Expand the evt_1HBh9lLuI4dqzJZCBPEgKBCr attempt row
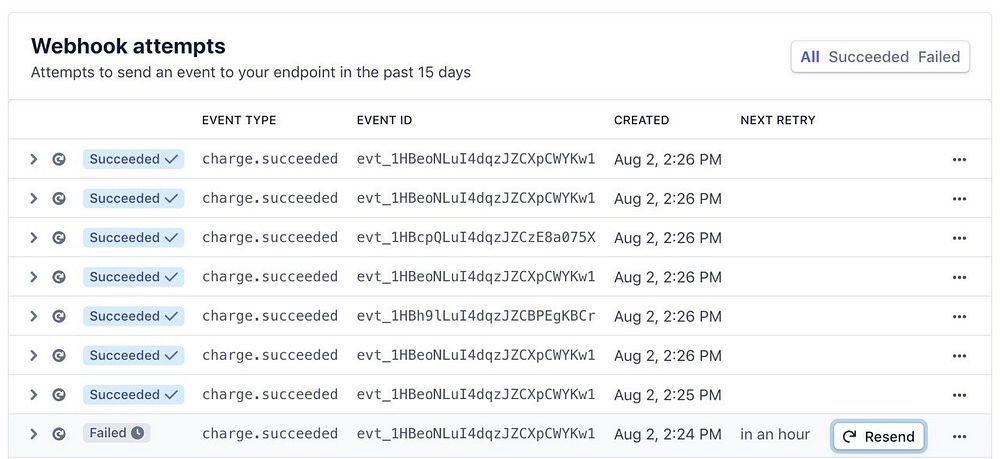 click(33, 316)
